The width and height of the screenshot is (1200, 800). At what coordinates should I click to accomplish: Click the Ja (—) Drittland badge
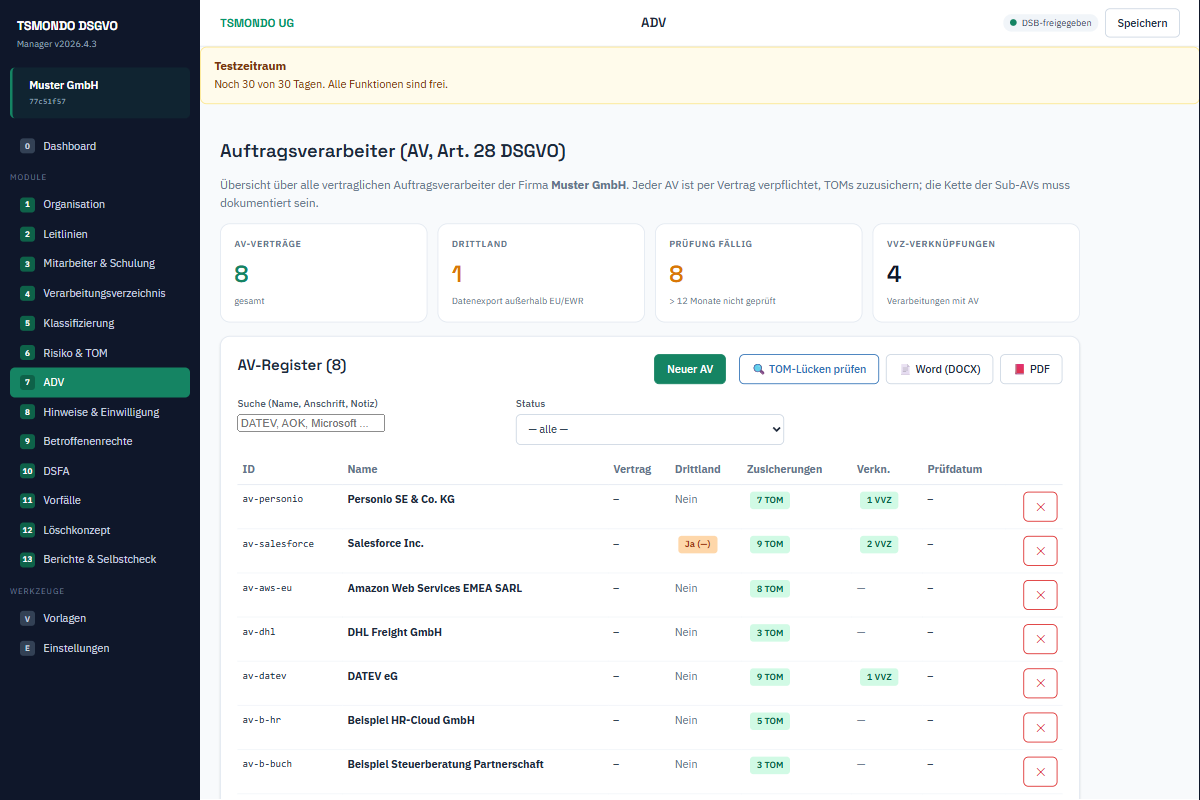(x=698, y=544)
